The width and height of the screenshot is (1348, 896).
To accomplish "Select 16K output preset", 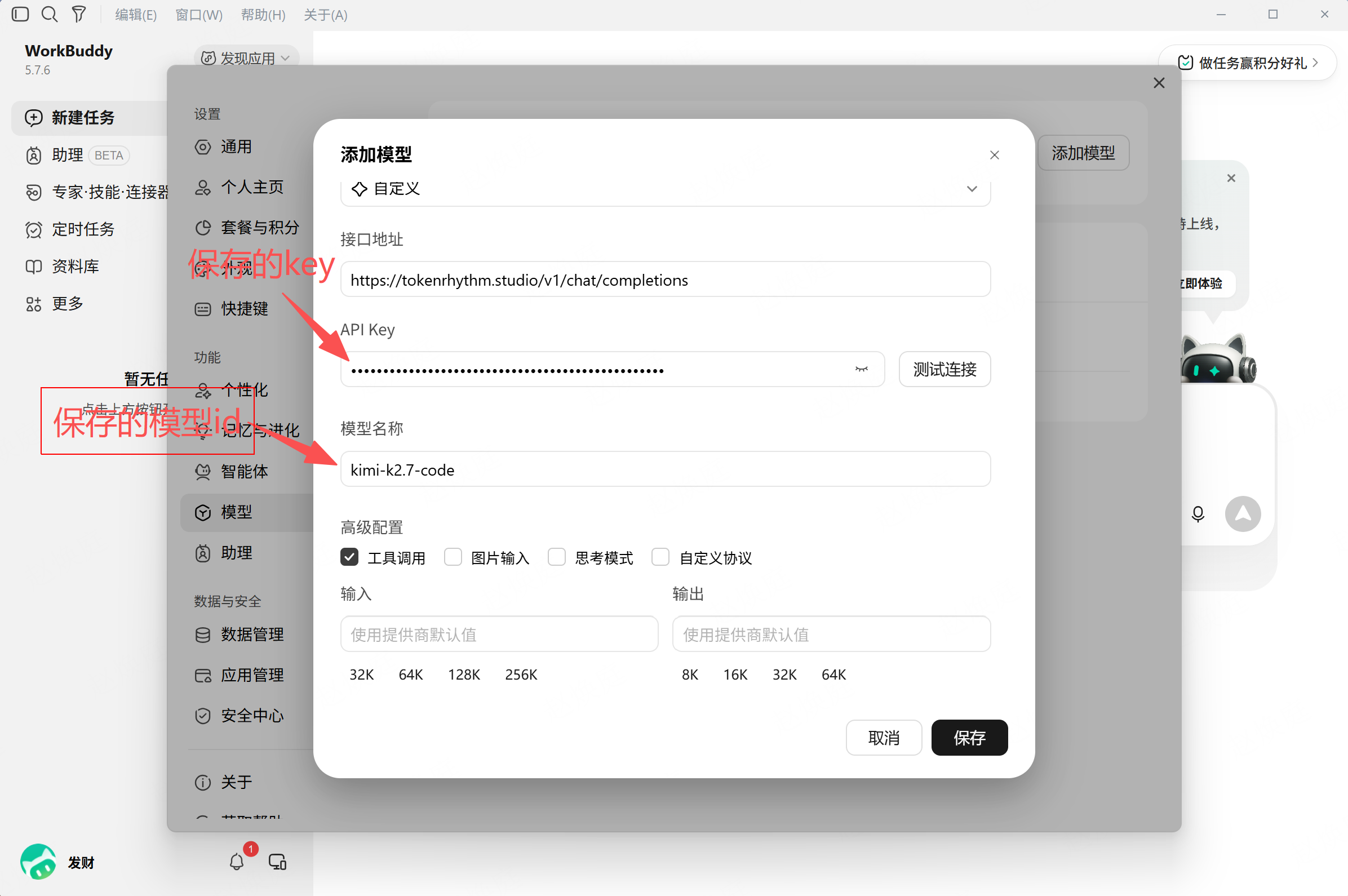I will click(x=735, y=675).
